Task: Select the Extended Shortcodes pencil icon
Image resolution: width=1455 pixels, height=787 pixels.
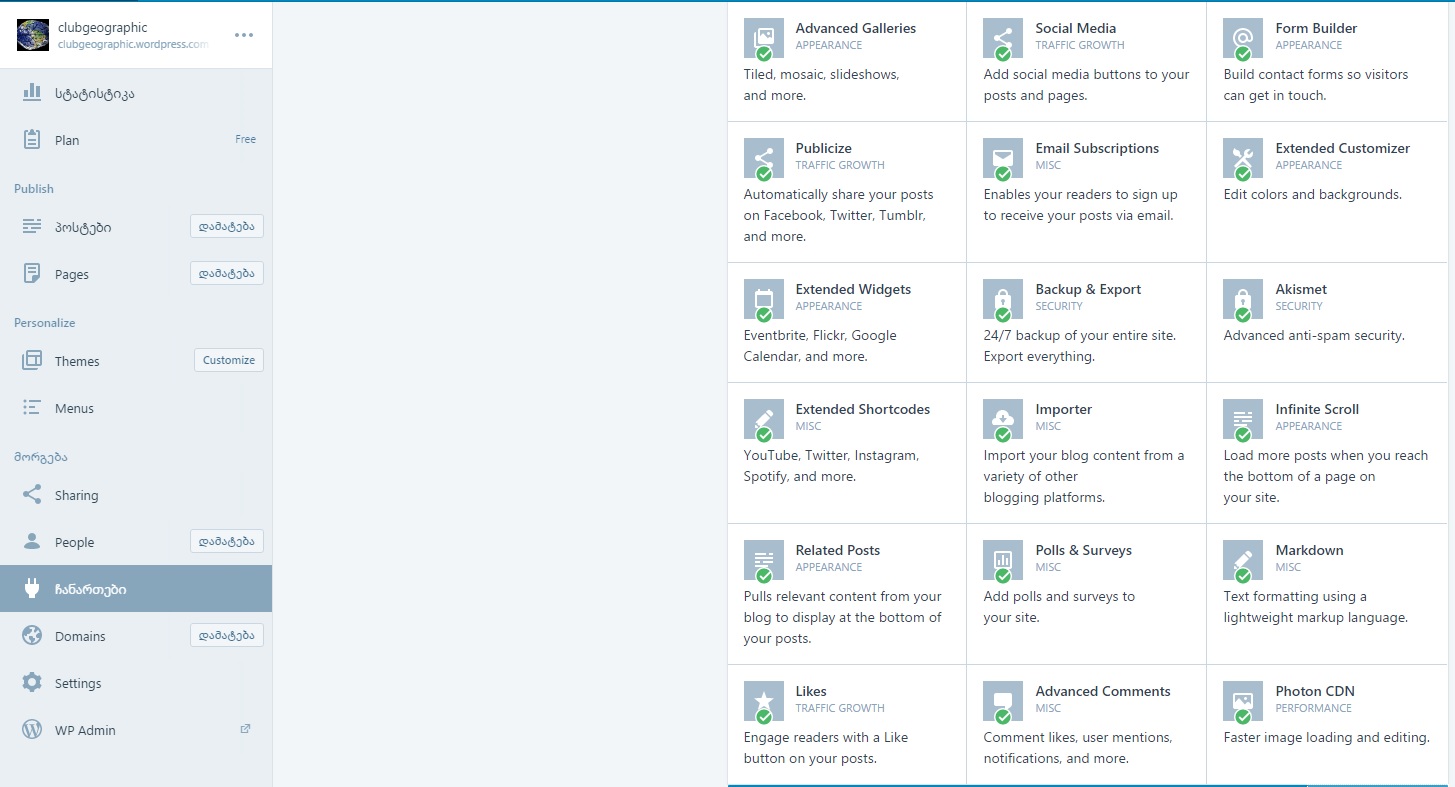Action: tap(764, 419)
